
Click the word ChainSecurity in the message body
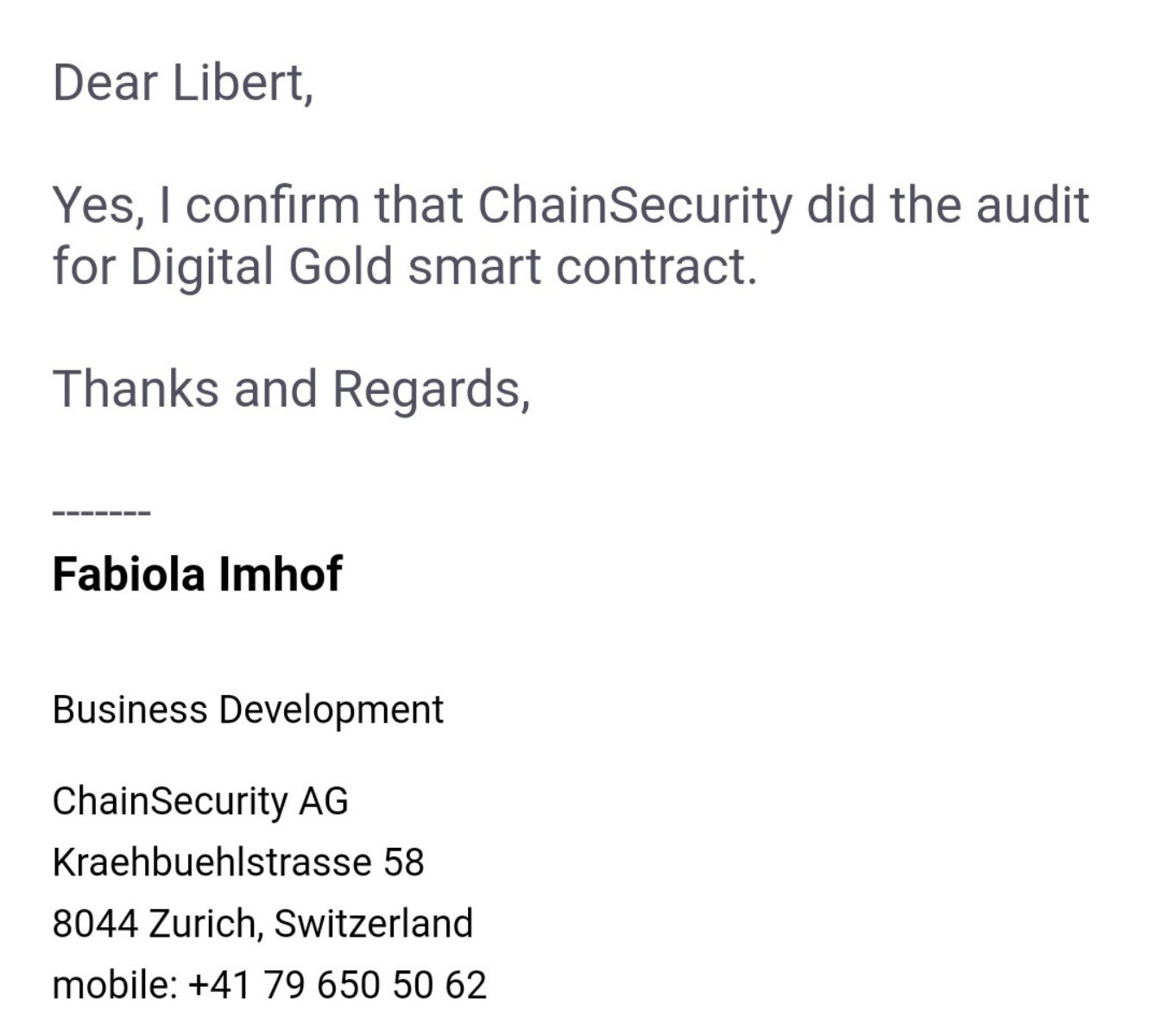pyautogui.click(x=635, y=207)
